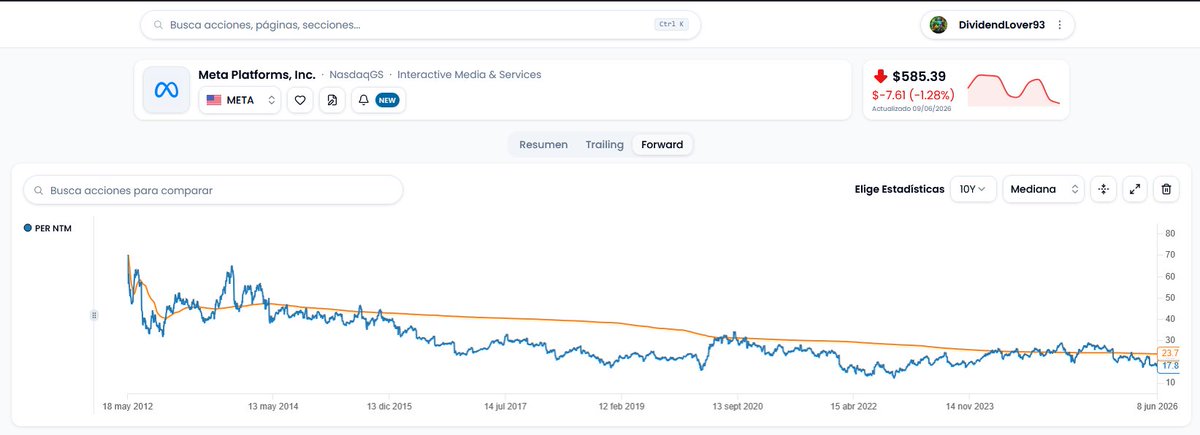Image resolution: width=1200 pixels, height=435 pixels.
Task: Switch to the Trailing tab
Action: tap(605, 145)
